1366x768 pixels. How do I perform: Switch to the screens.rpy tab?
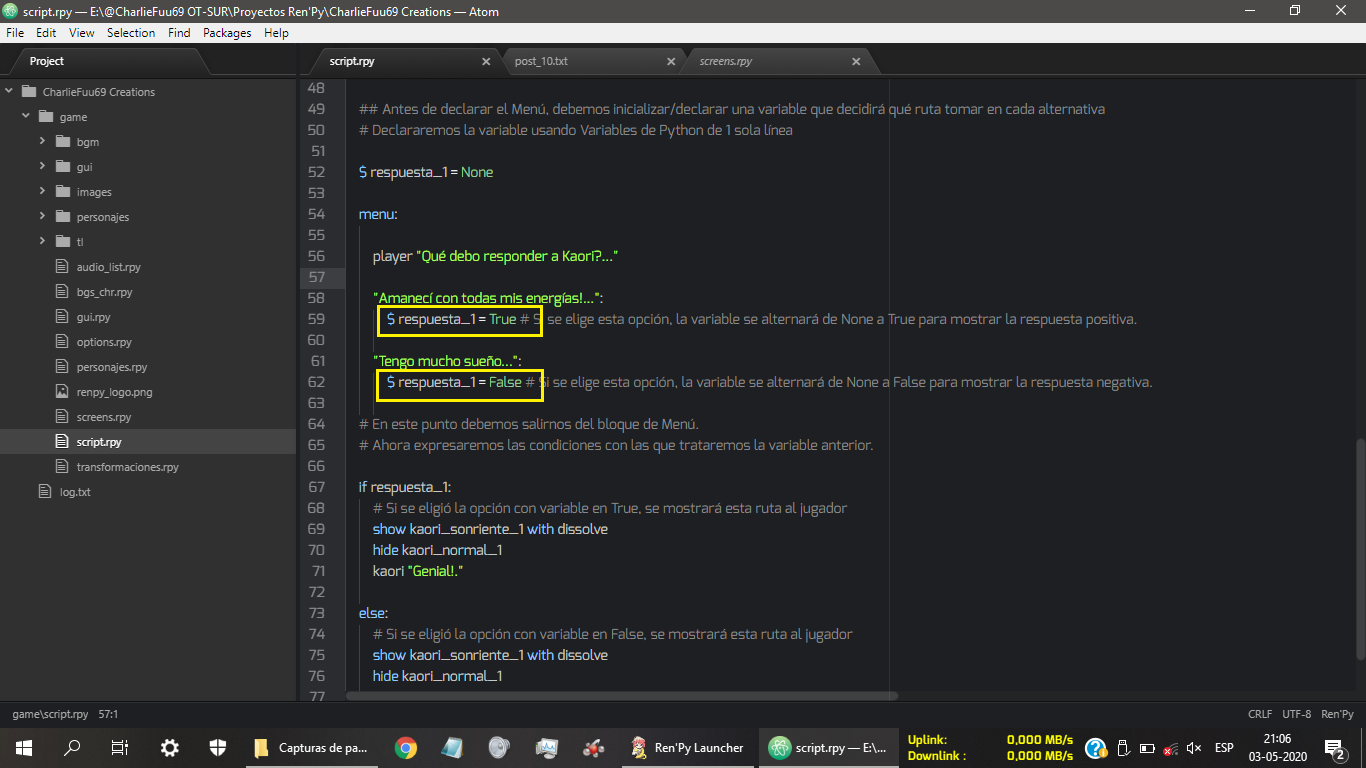726,62
